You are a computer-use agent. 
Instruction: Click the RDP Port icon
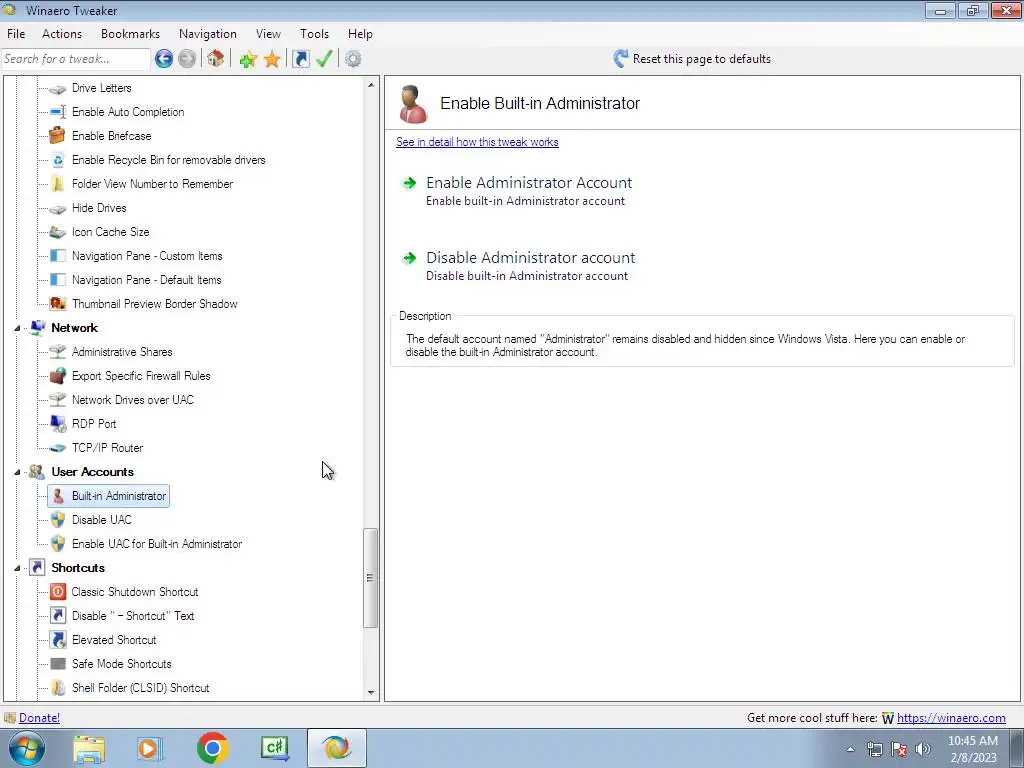pyautogui.click(x=57, y=424)
